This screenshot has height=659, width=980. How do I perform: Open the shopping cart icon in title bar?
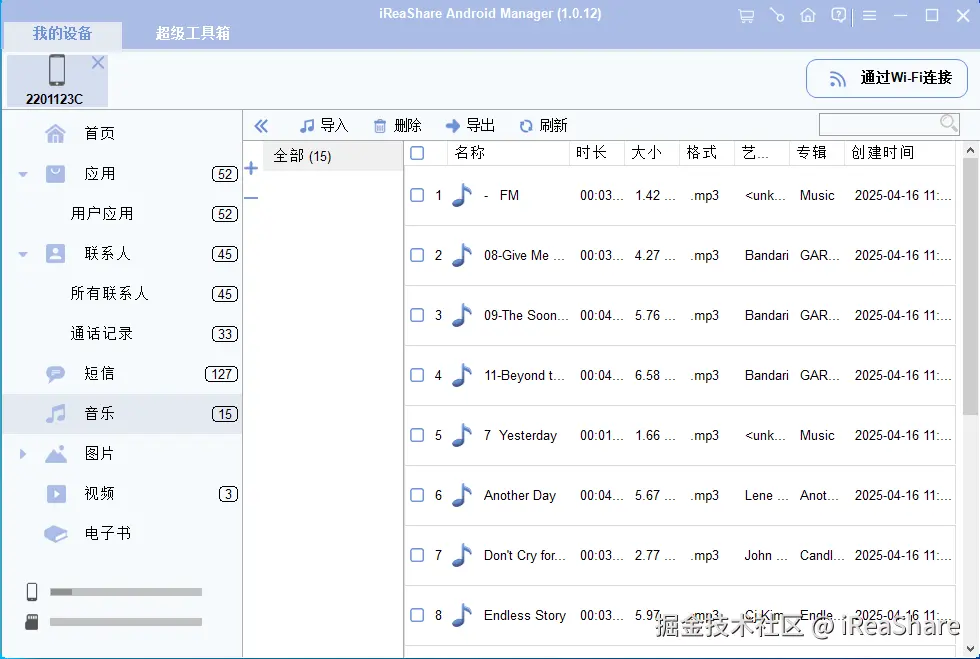click(x=746, y=16)
